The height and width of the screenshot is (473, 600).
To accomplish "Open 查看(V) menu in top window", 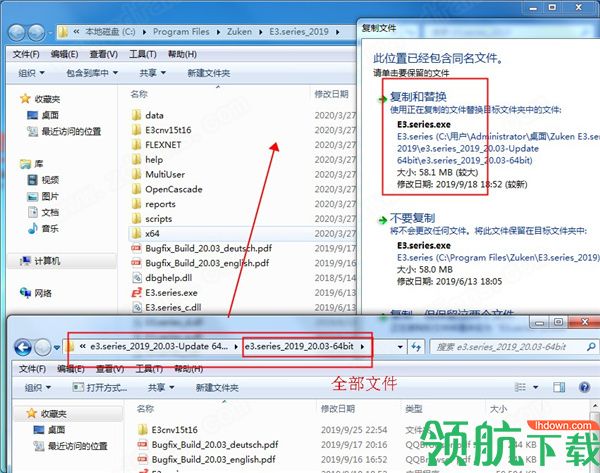I will click(x=103, y=54).
